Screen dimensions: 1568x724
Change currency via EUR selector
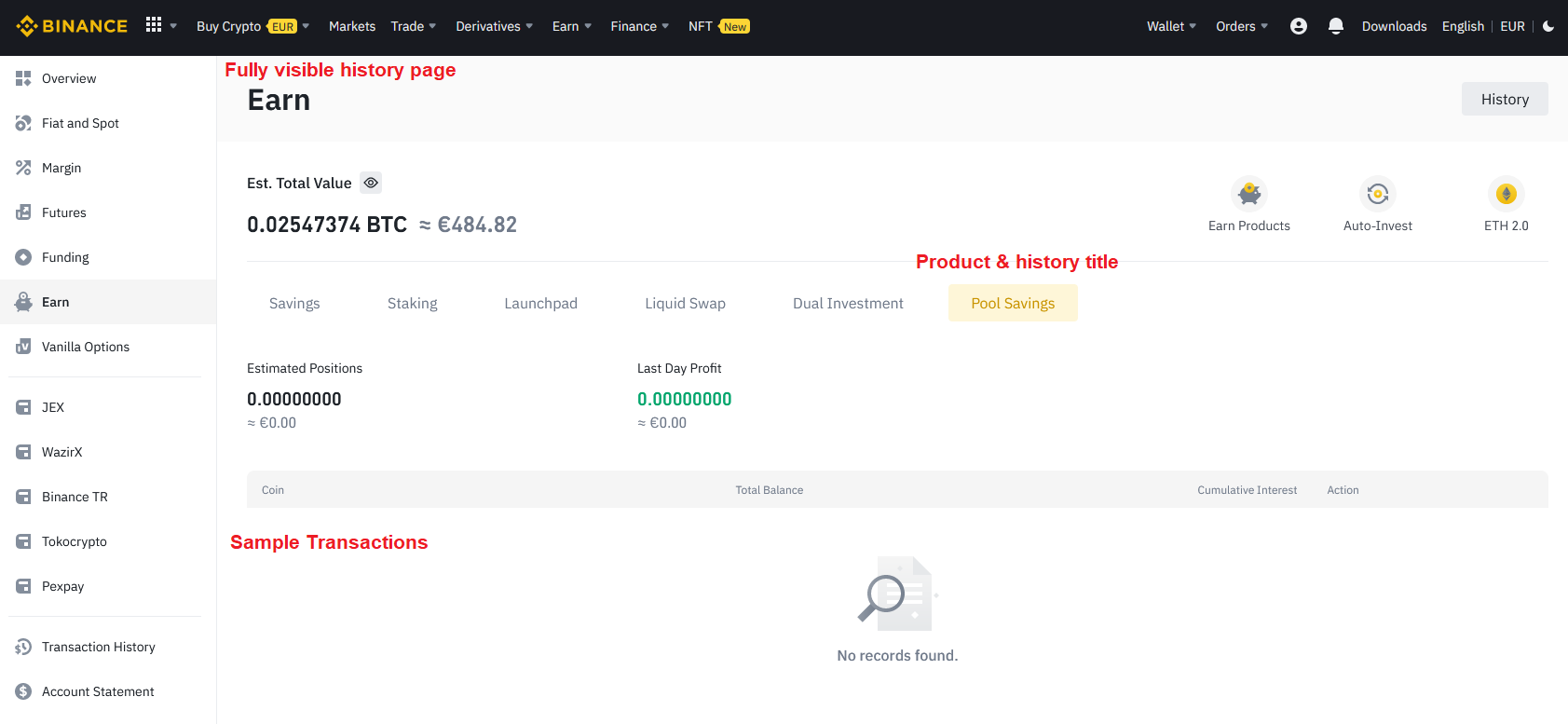coord(1512,26)
